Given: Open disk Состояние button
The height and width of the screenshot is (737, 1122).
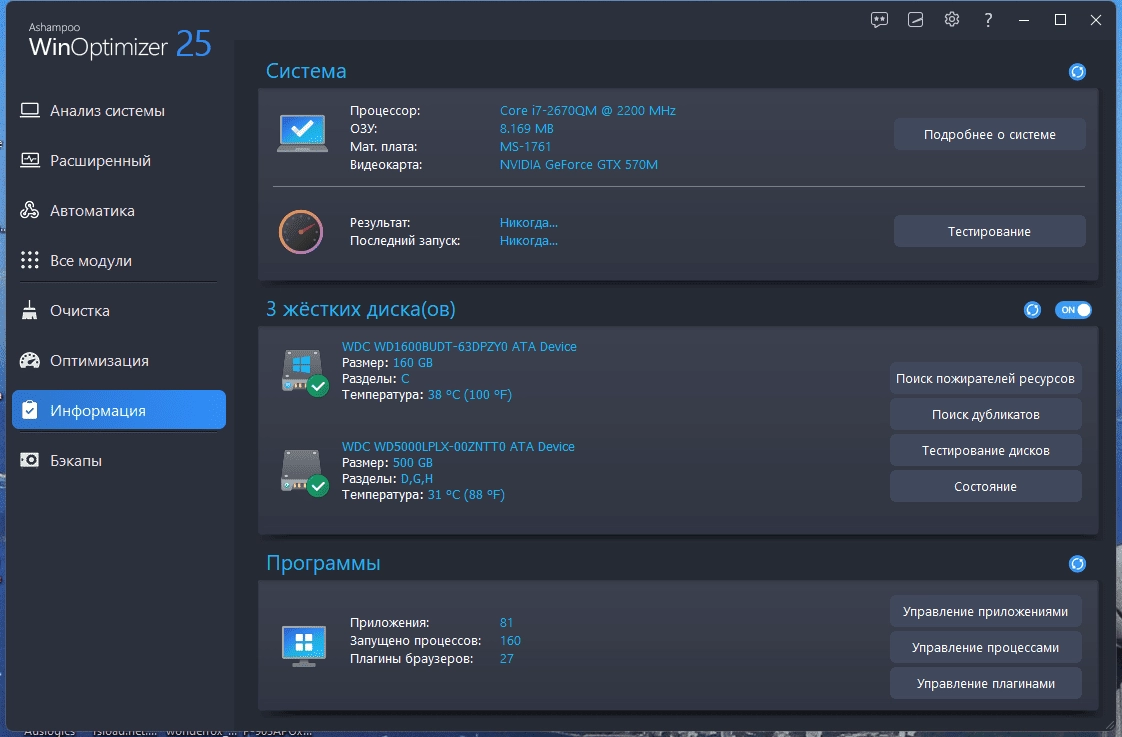Looking at the screenshot, I should coord(985,487).
